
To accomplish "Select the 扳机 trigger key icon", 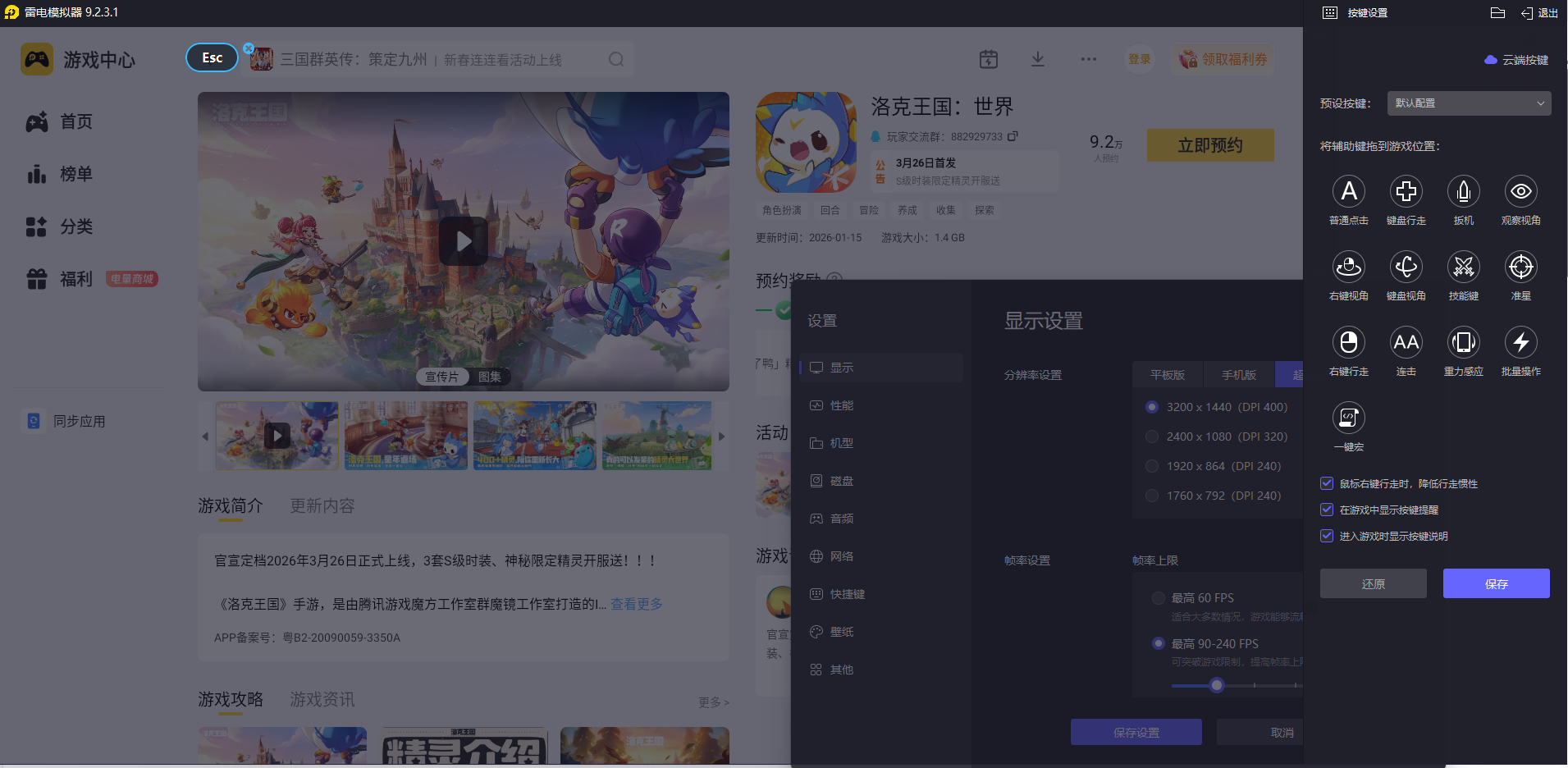I will pyautogui.click(x=1464, y=191).
